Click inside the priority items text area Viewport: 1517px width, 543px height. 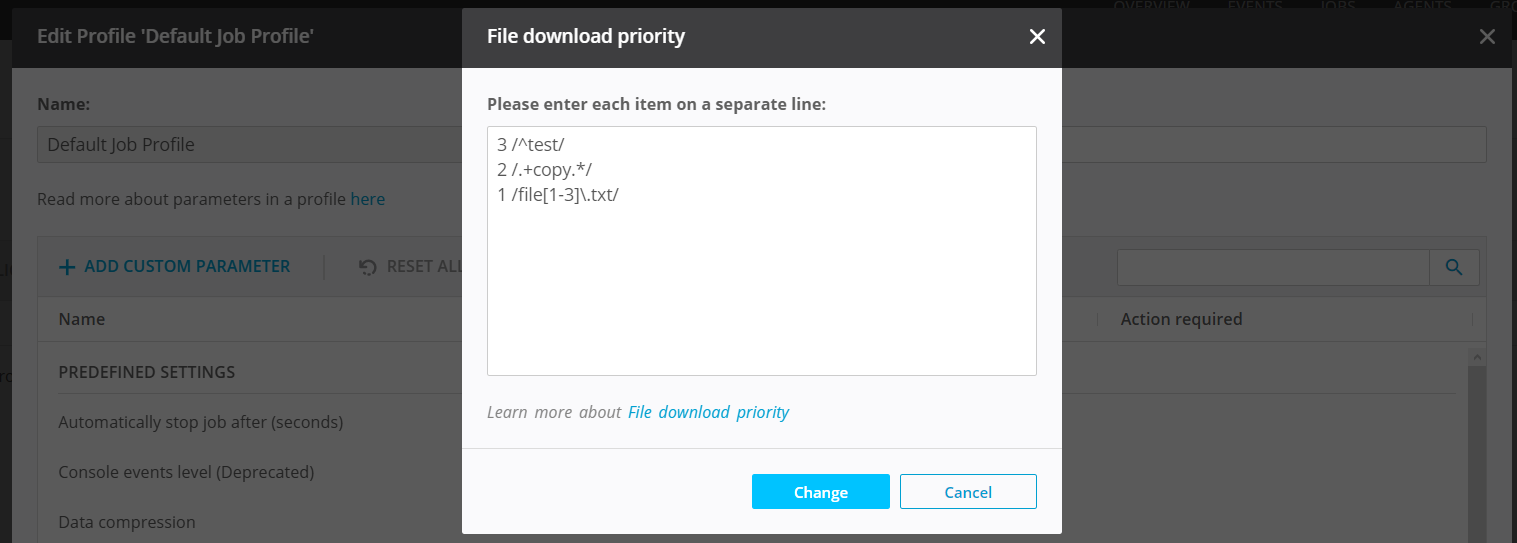click(761, 280)
